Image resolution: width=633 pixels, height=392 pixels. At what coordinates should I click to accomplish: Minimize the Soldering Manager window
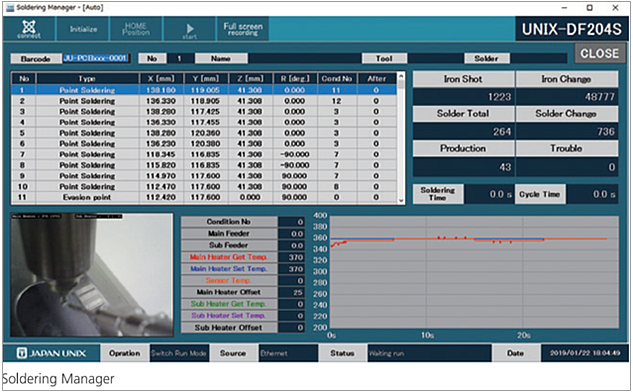[x=564, y=8]
